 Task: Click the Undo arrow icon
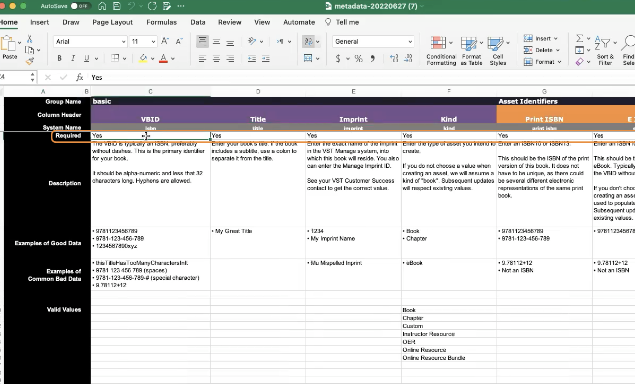pos(131,6)
